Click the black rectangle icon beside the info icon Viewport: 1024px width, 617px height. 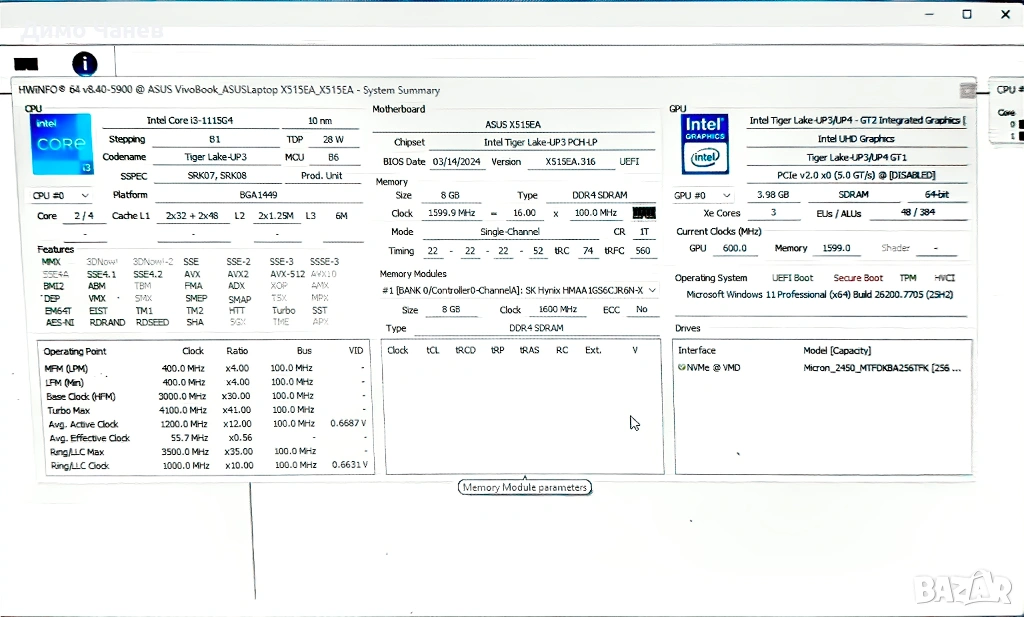pos(26,65)
